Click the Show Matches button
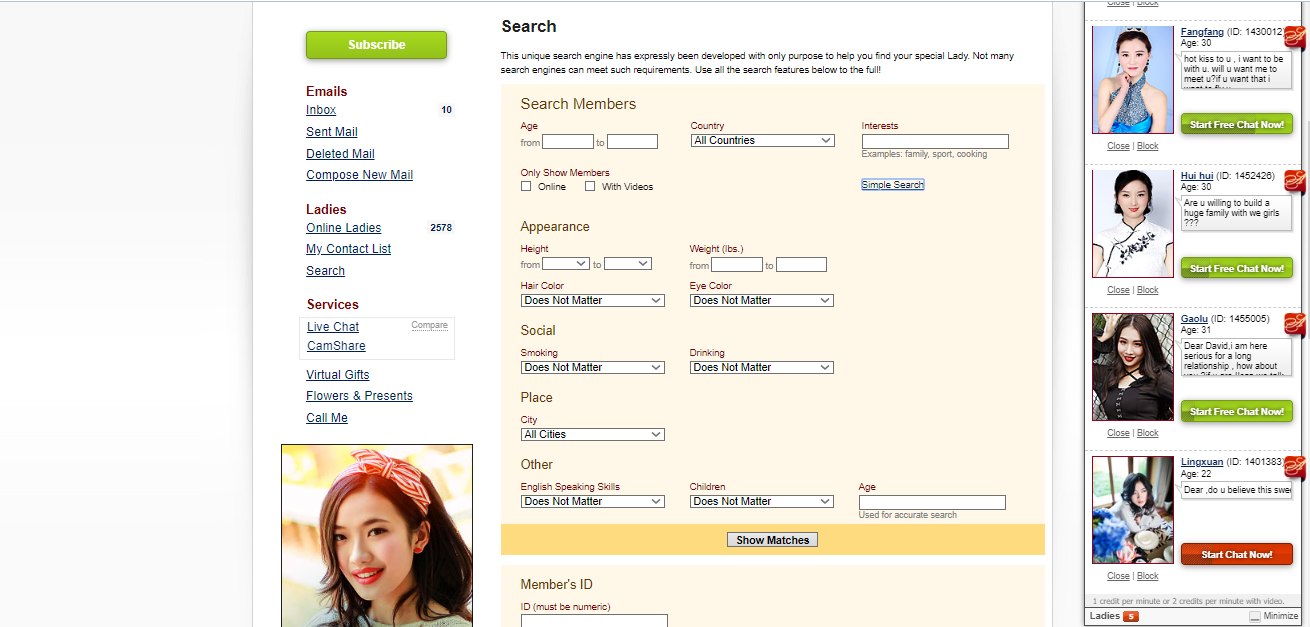The width and height of the screenshot is (1310, 627). pos(772,540)
